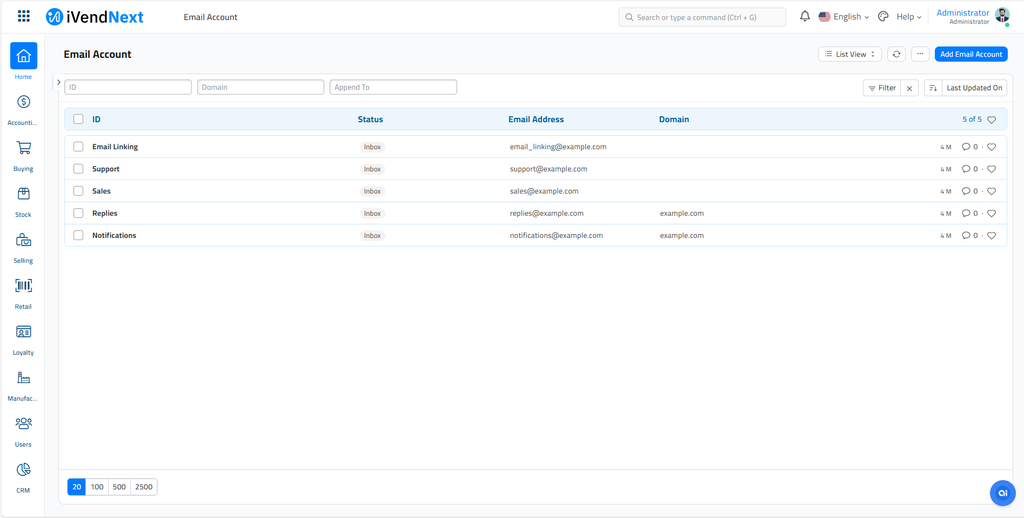Open the Buying cart icon
Screen dimensions: 1024x518
tap(23, 148)
